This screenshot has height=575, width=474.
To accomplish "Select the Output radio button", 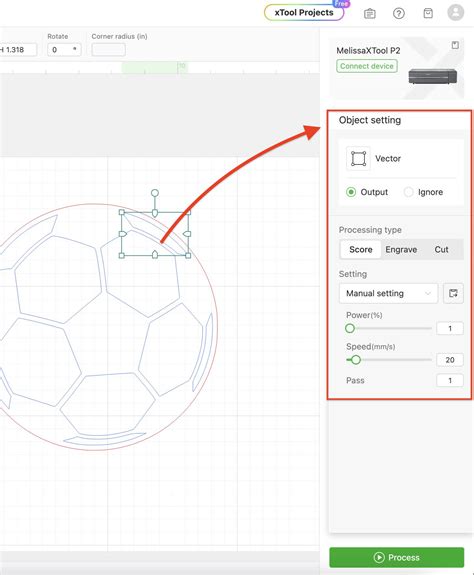I will [351, 192].
